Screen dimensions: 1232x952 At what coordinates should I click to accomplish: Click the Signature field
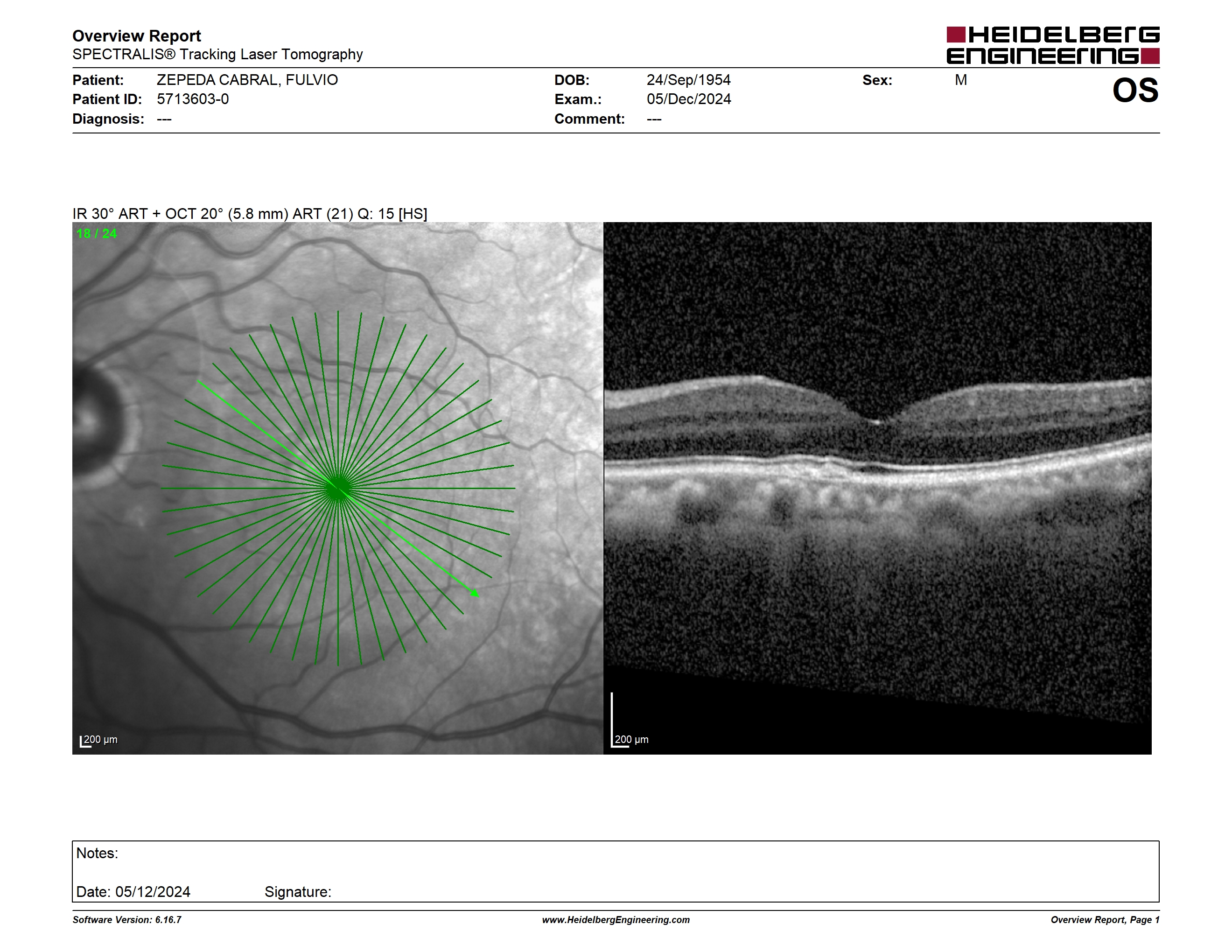click(x=298, y=892)
